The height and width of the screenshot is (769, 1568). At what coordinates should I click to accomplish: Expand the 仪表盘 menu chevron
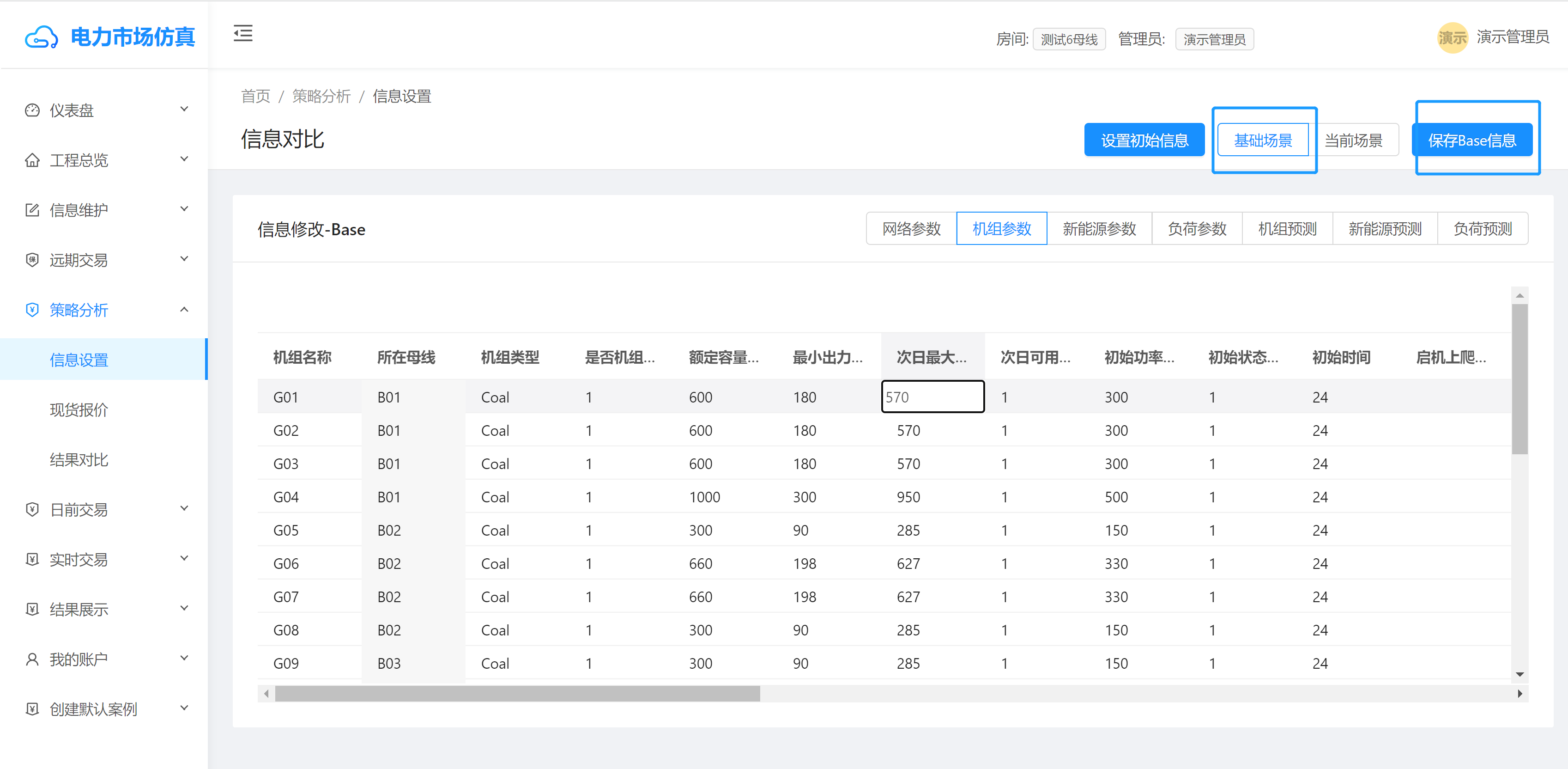[x=184, y=110]
